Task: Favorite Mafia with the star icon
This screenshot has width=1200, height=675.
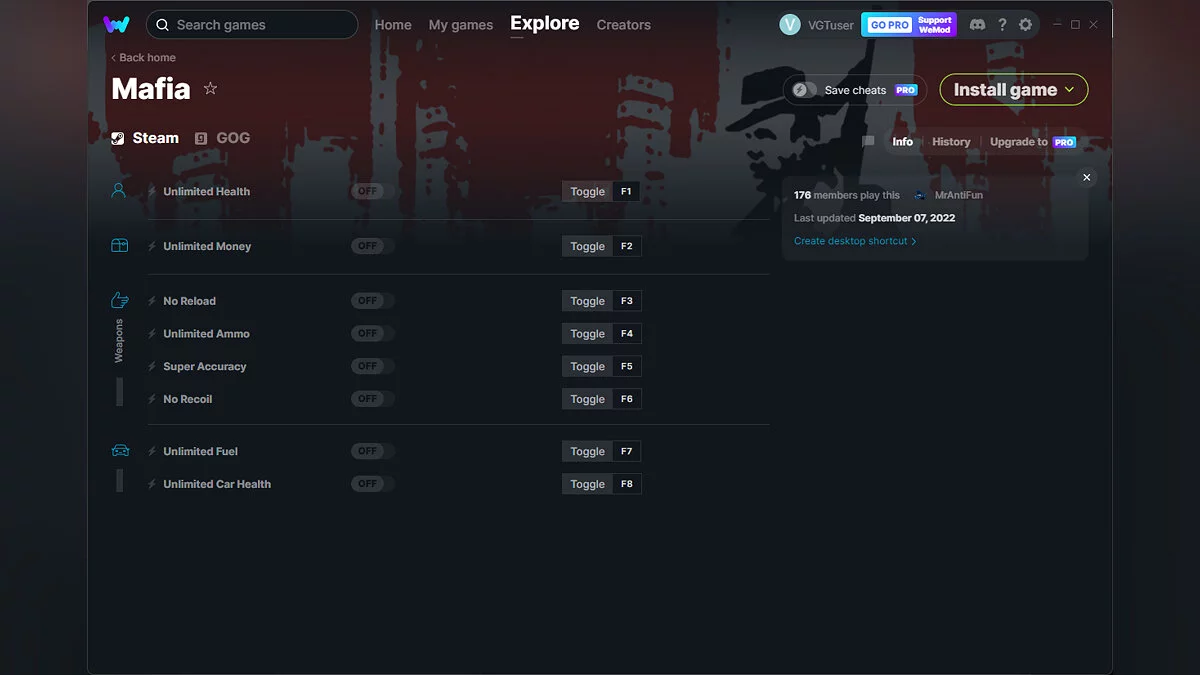Action: [210, 89]
